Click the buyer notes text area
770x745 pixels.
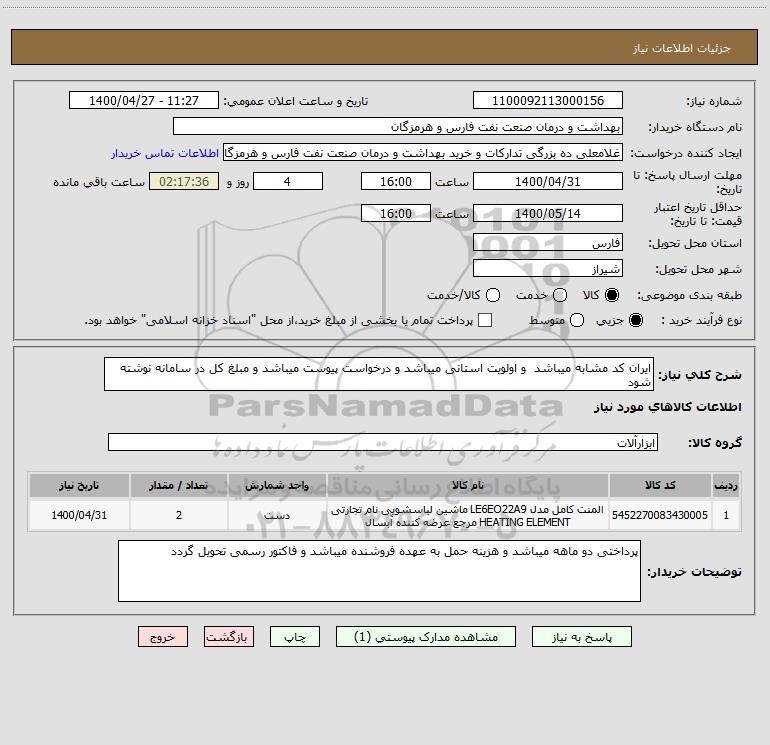click(379, 571)
